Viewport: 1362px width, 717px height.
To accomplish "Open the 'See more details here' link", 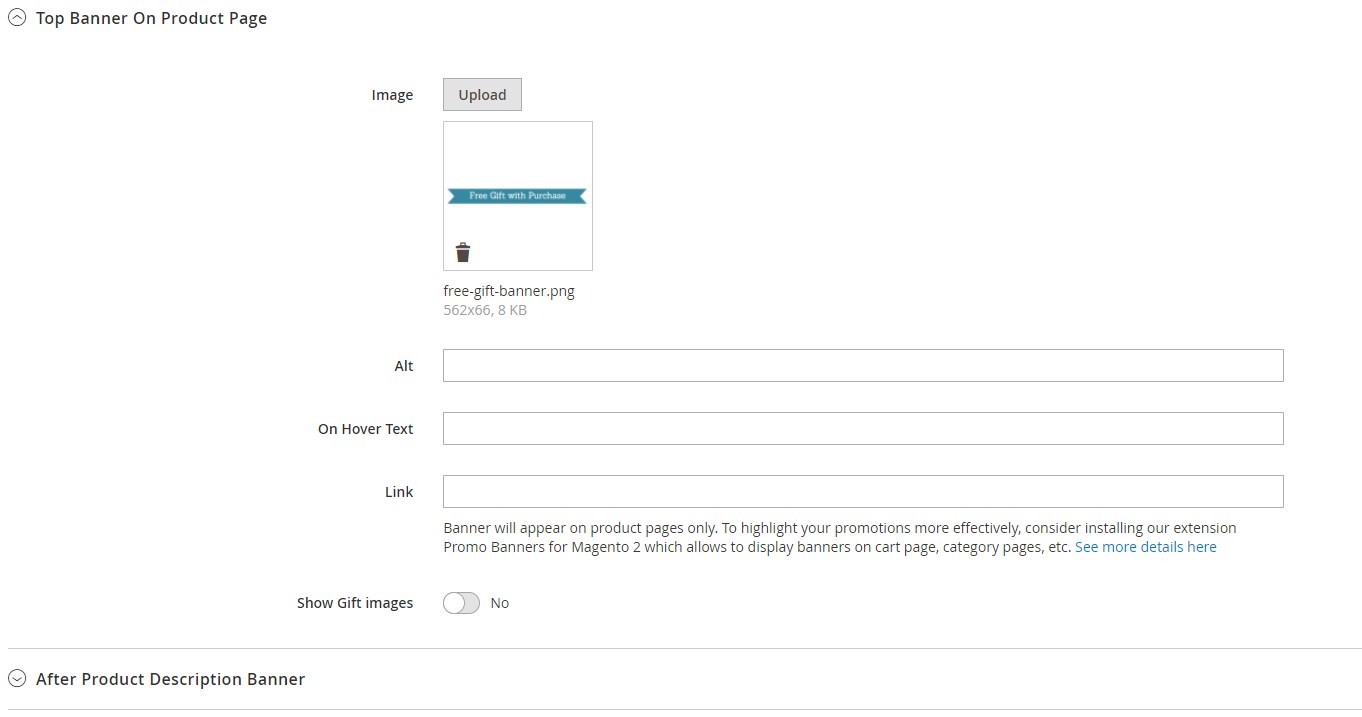I will (1145, 547).
